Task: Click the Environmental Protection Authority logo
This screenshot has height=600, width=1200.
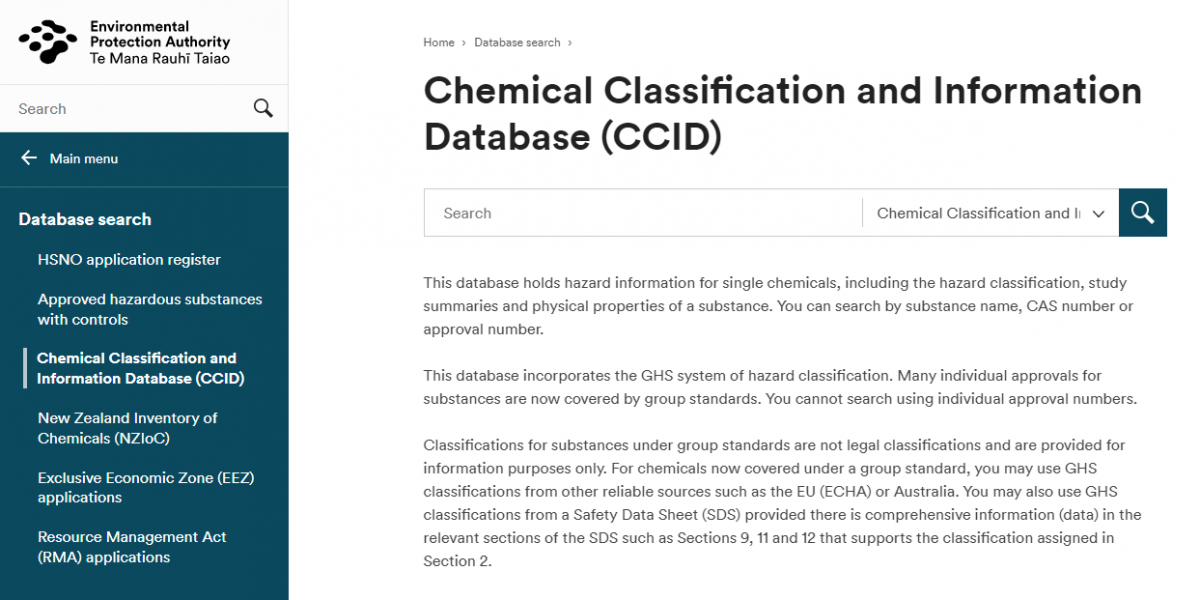Action: pos(124,42)
